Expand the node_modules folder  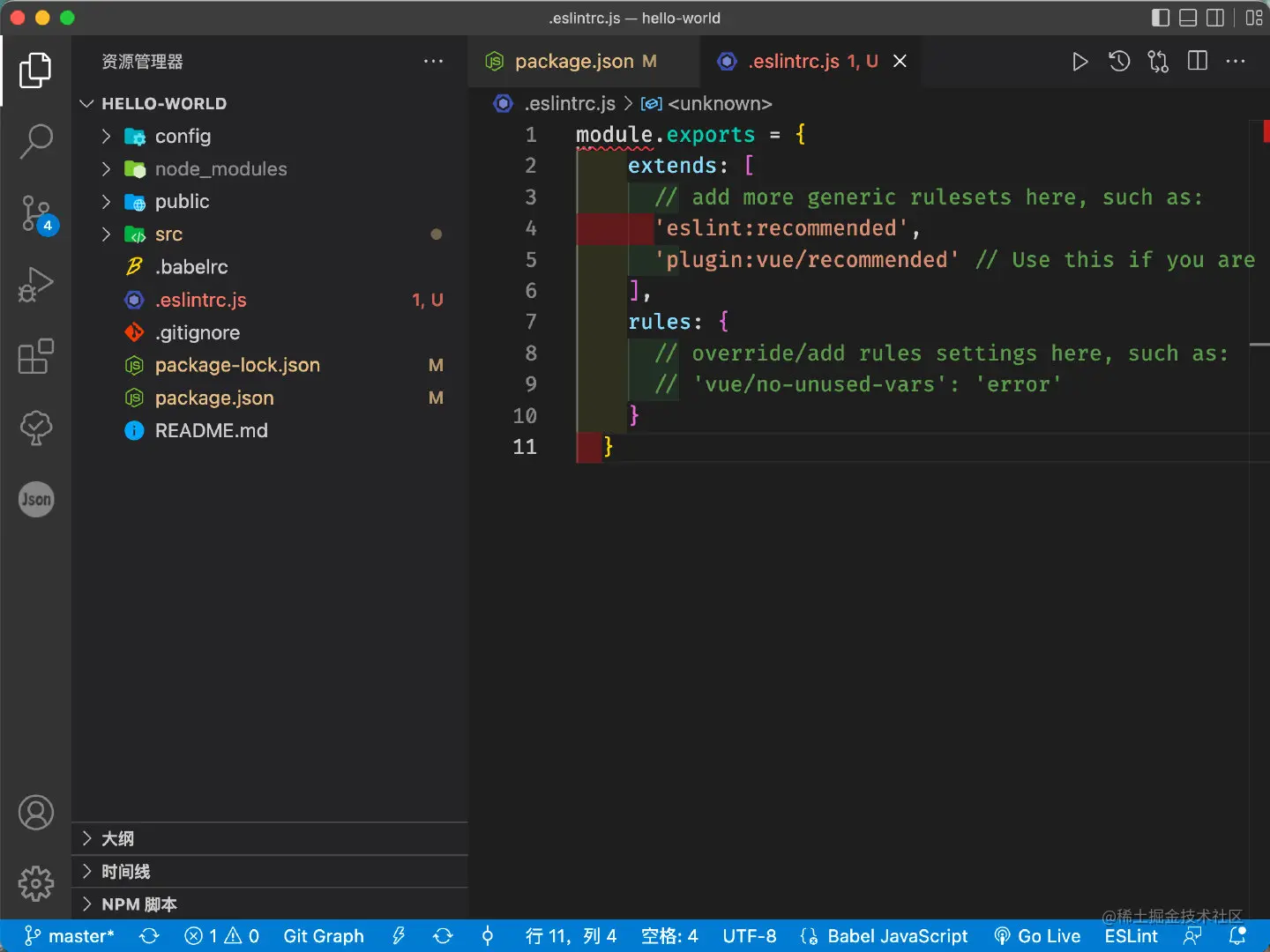(x=269, y=168)
